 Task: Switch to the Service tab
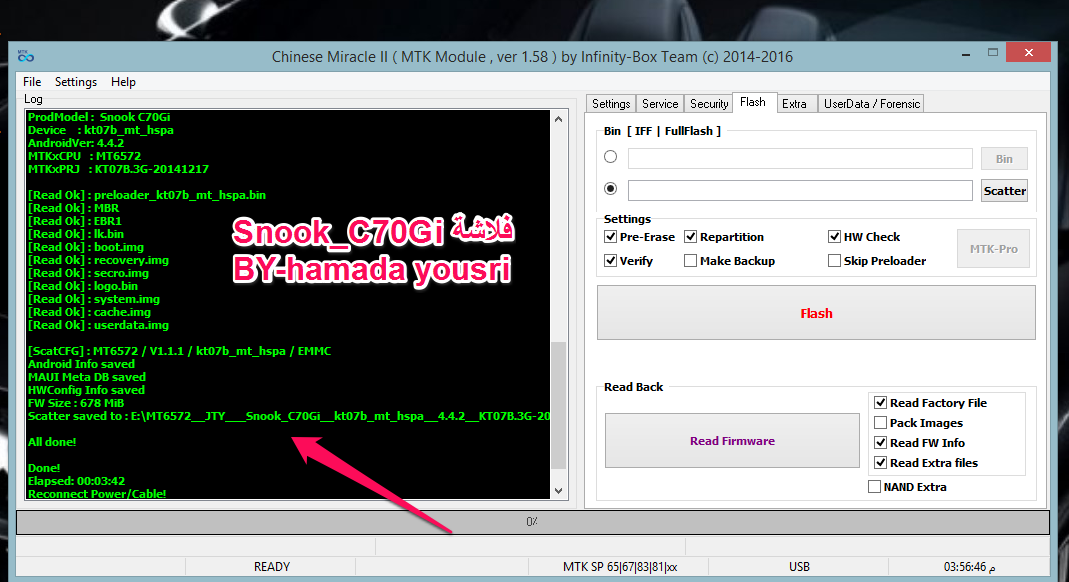(x=660, y=104)
